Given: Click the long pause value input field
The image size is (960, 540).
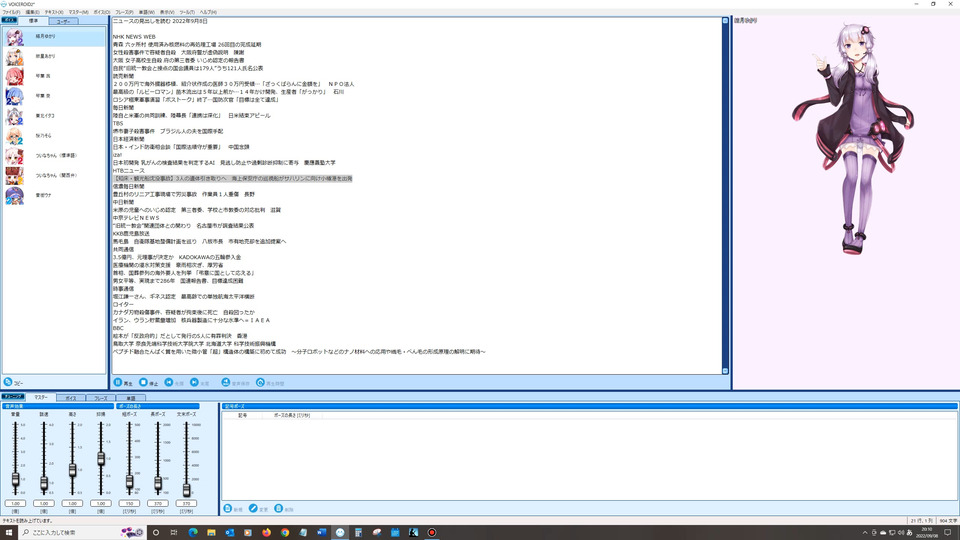Looking at the screenshot, I should coord(158,503).
